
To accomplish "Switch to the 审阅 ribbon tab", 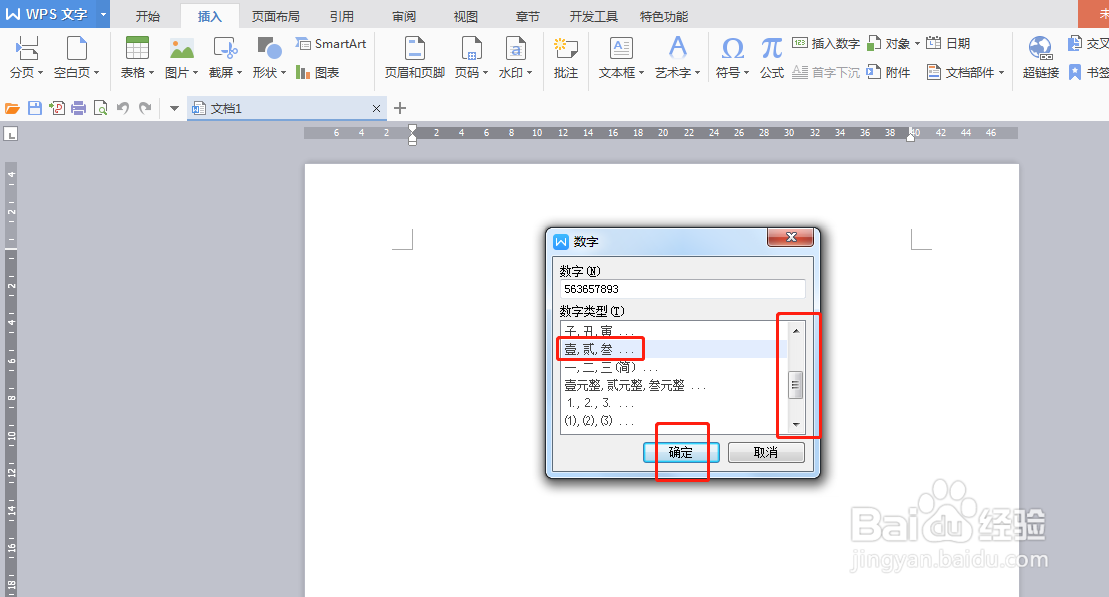I will point(403,15).
